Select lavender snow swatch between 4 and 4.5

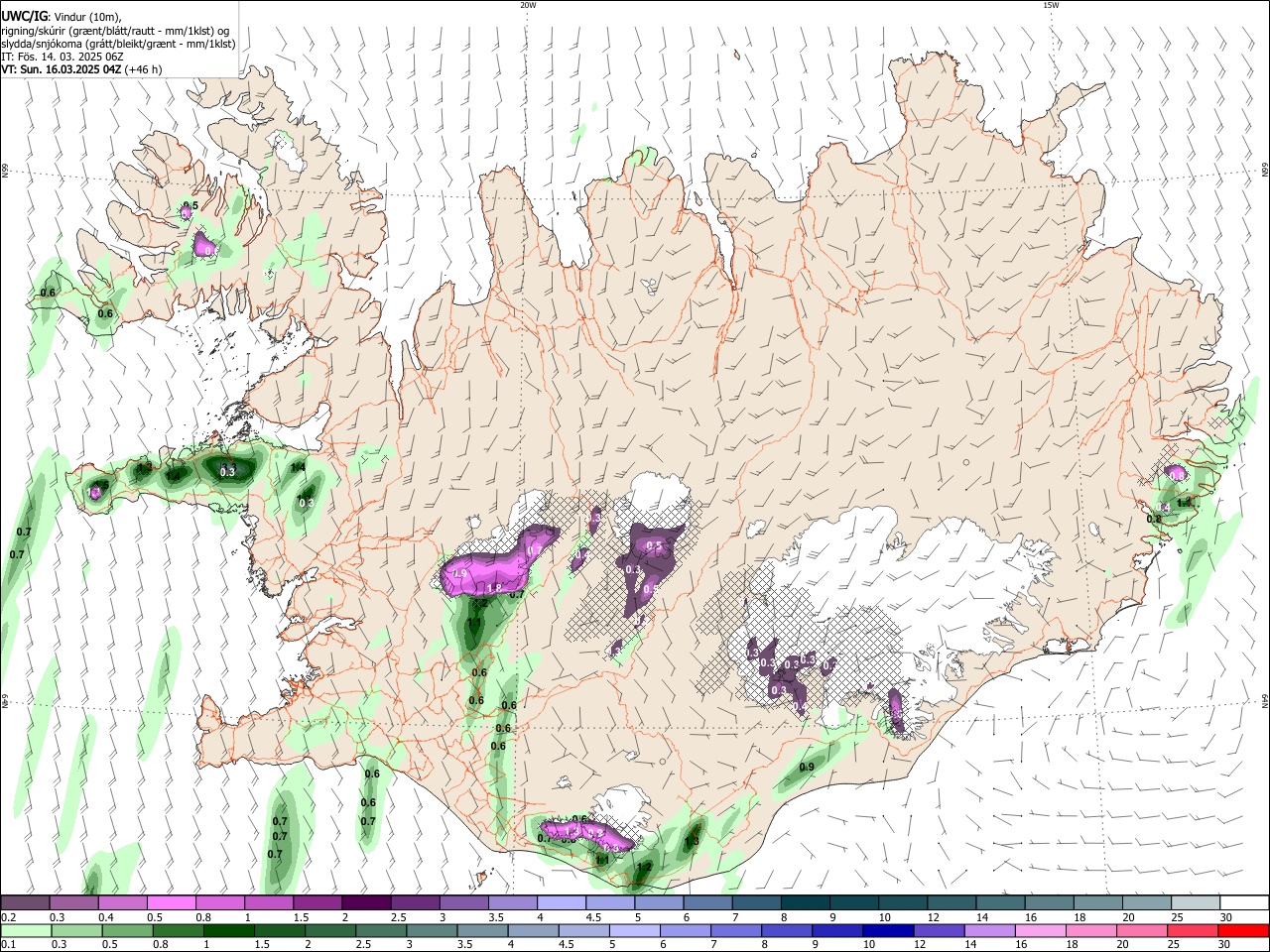click(x=561, y=902)
